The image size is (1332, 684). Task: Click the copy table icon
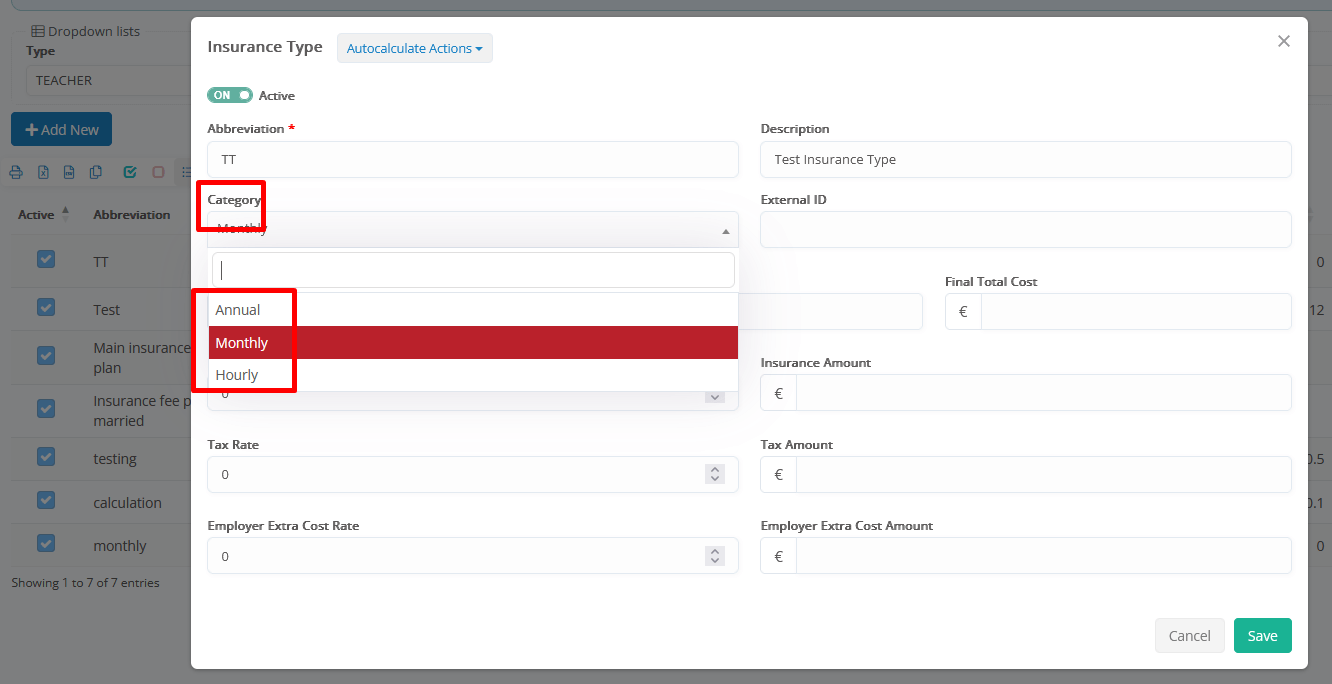[96, 172]
